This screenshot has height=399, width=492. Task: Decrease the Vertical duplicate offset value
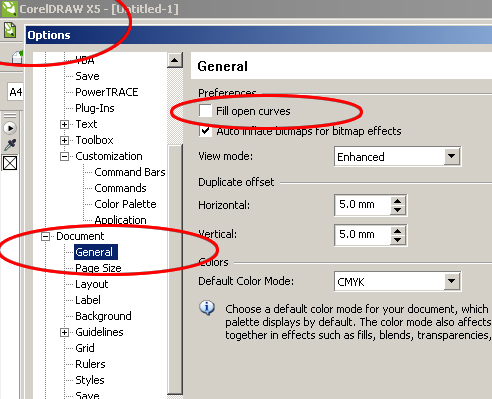(397, 240)
